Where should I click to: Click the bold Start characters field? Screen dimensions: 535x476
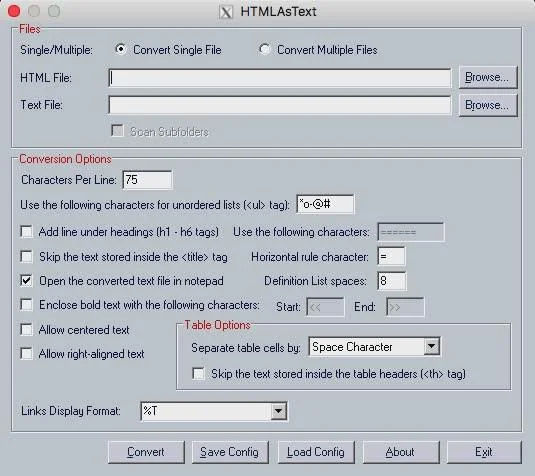(326, 307)
